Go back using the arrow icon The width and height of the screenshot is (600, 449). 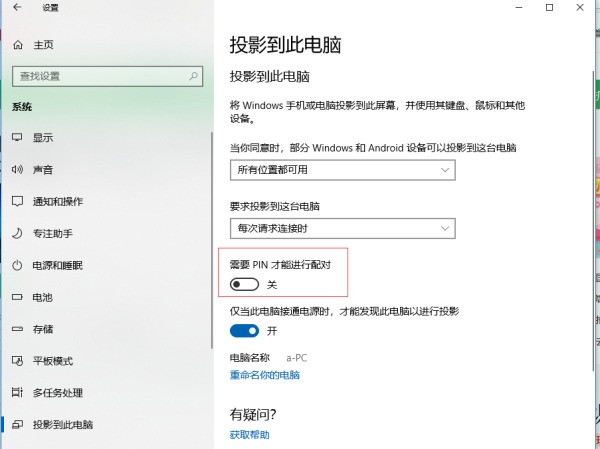click(17, 7)
